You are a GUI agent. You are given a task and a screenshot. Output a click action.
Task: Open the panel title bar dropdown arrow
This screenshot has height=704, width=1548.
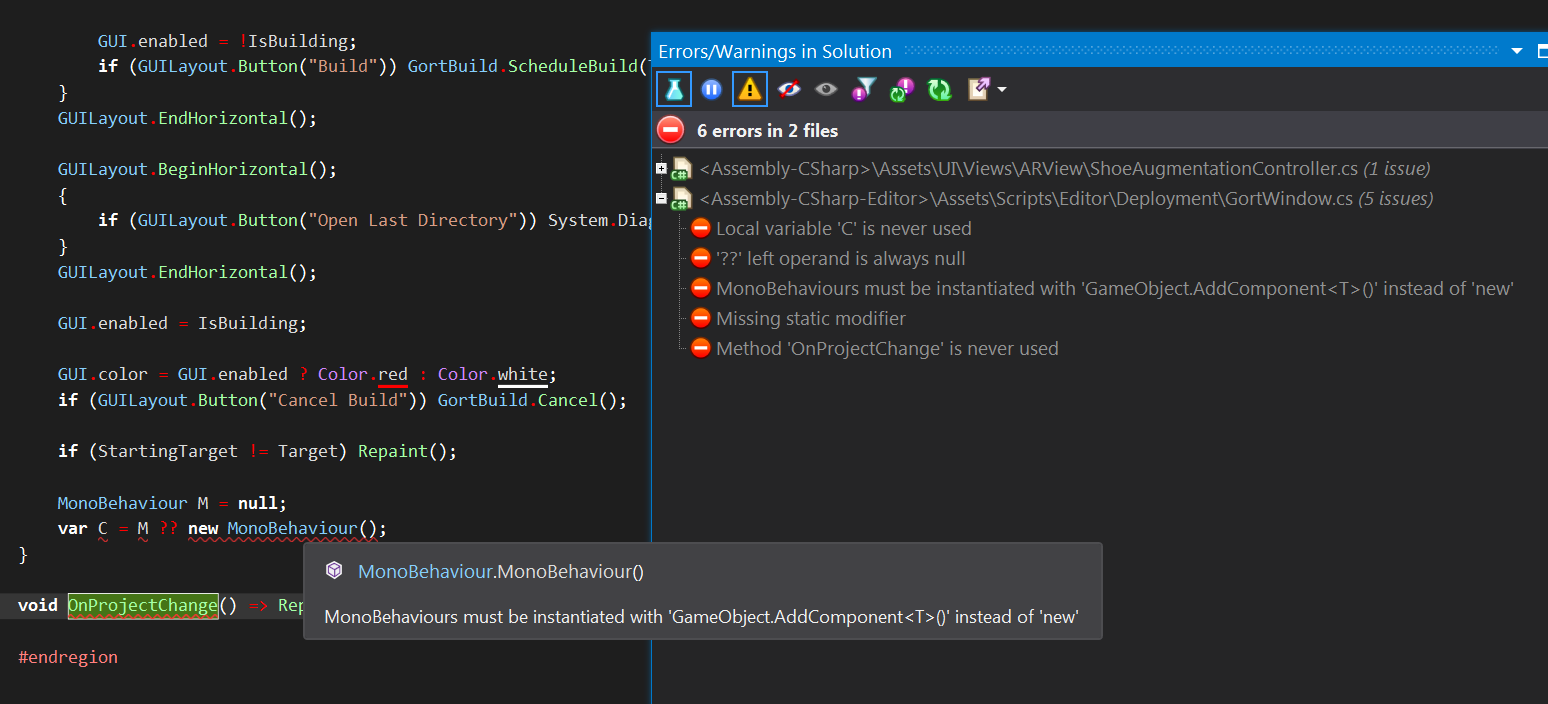tap(1516, 50)
